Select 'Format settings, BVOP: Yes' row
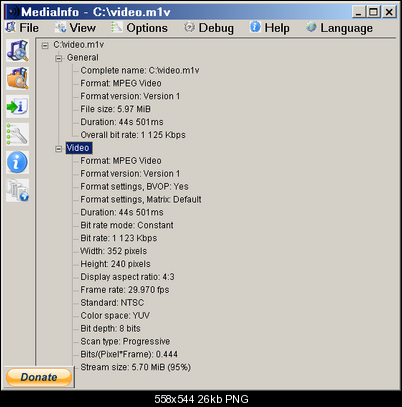402x407 pixels. (x=134, y=187)
